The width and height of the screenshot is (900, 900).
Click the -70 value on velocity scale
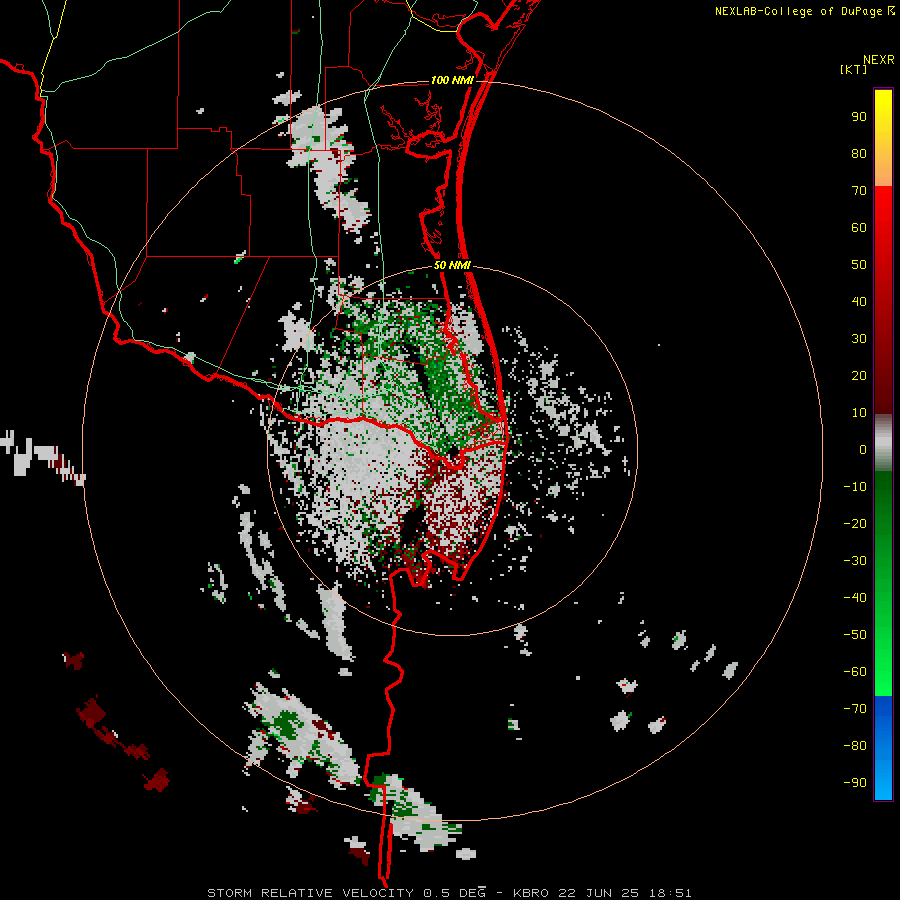[855, 708]
